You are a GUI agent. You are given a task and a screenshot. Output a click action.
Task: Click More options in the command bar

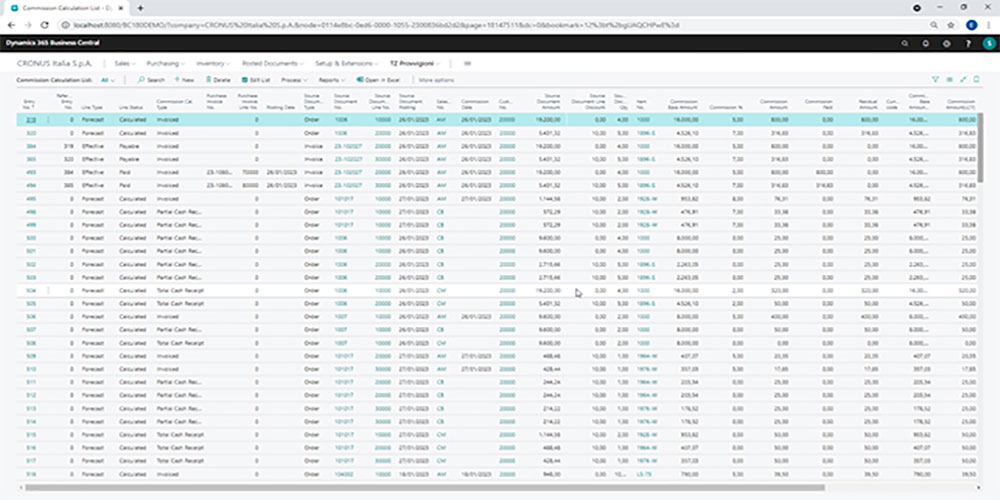436,79
